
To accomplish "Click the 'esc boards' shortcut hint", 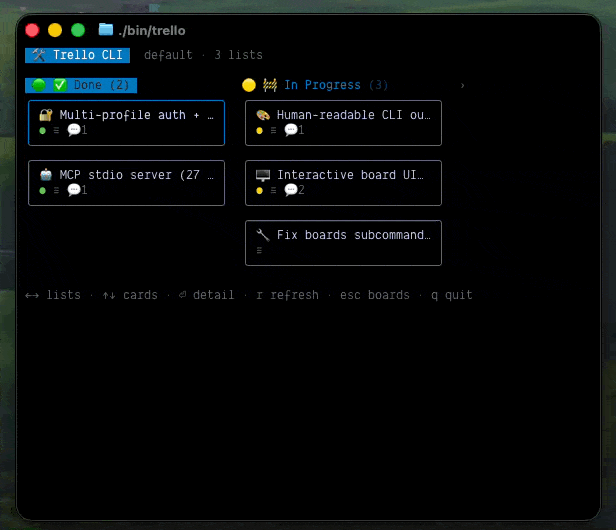I will click(375, 295).
